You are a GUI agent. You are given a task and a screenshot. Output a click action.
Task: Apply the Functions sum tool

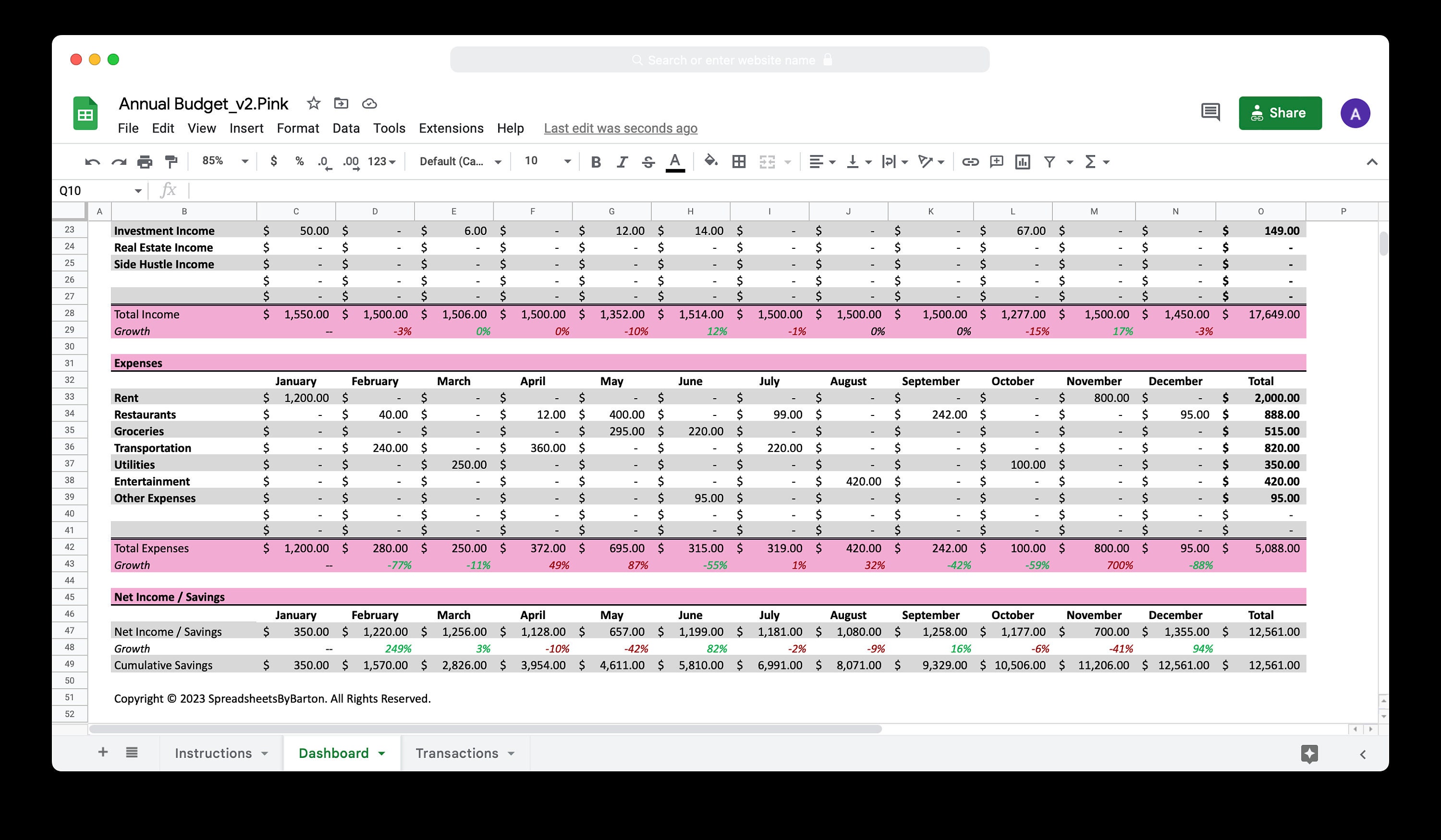(x=1091, y=162)
